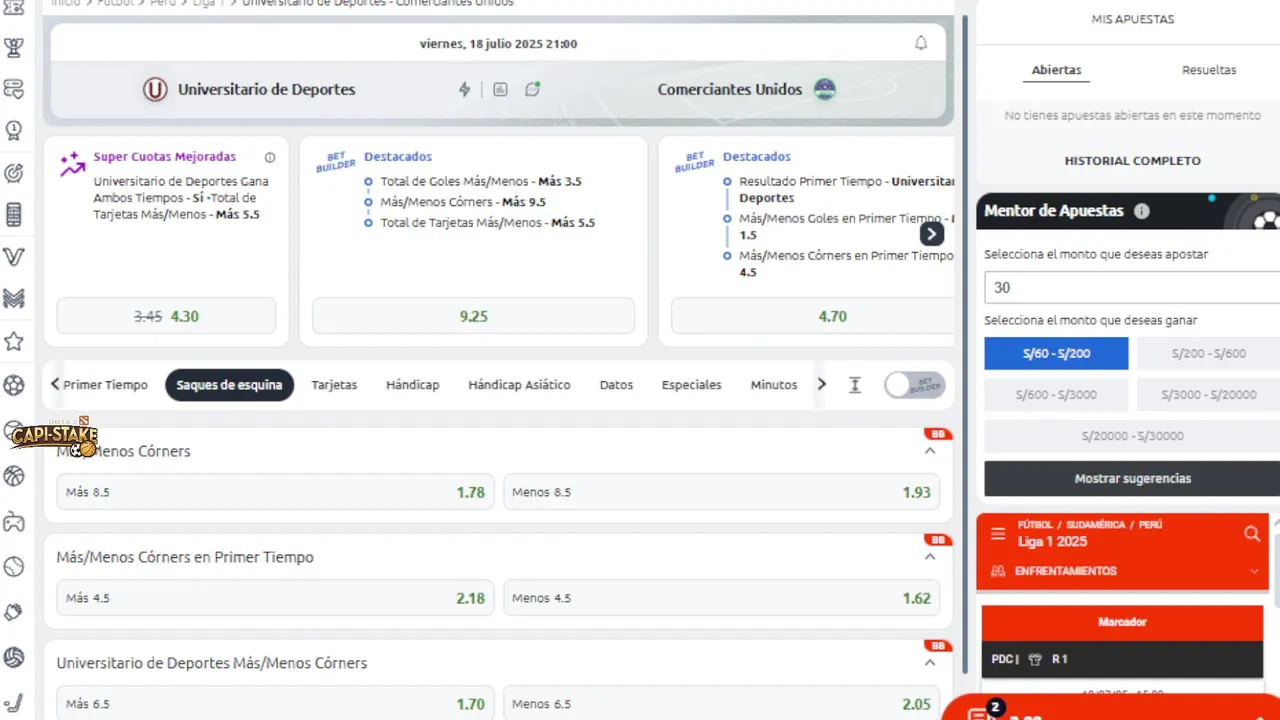Click the notification bell for this match
1280x720 pixels.
coord(921,43)
